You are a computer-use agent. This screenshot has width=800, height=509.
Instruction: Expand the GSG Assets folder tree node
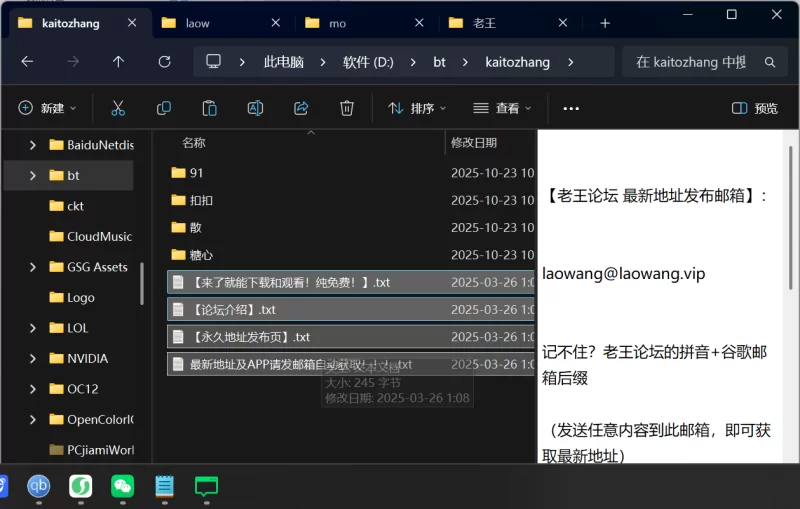33,267
